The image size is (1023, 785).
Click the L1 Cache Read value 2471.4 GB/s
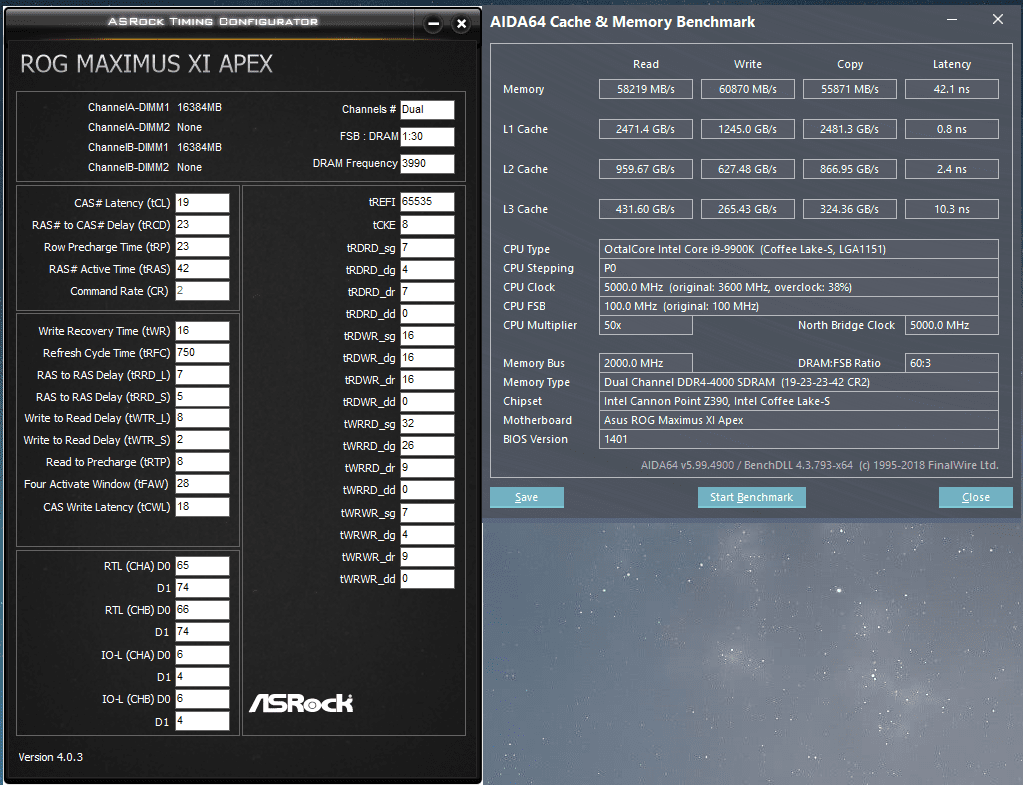646,129
